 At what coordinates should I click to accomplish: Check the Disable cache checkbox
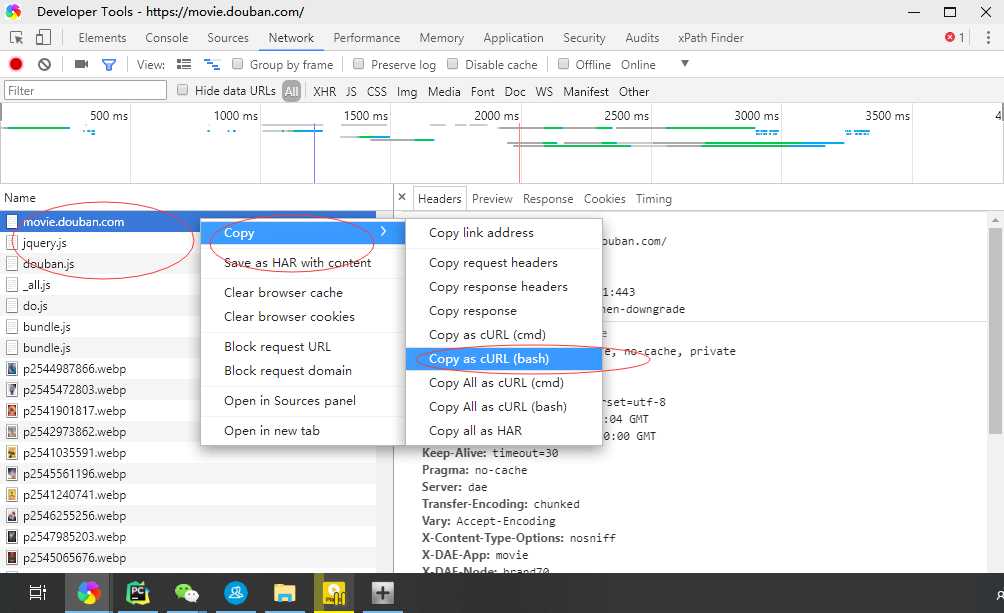(453, 63)
